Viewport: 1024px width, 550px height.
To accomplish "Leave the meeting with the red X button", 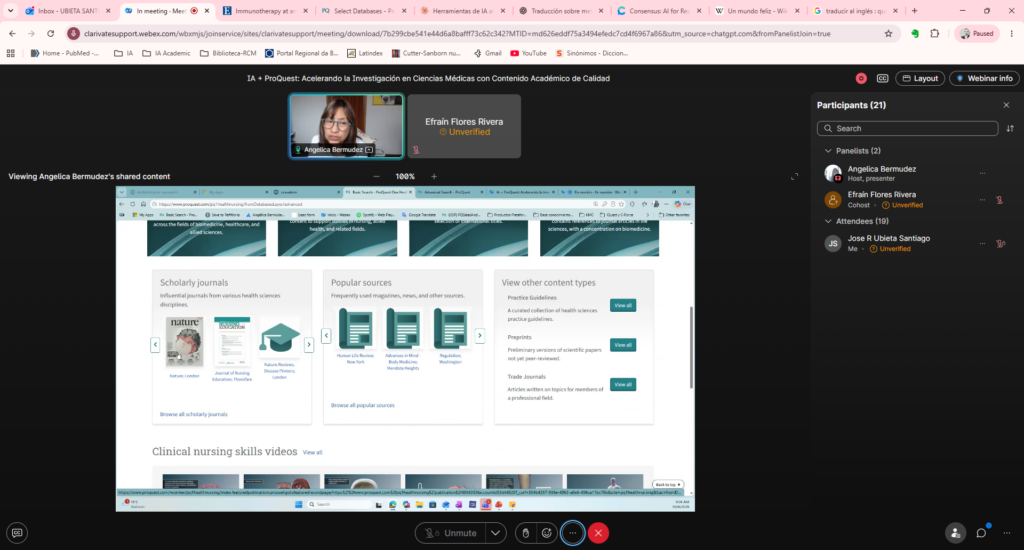I will (x=598, y=533).
